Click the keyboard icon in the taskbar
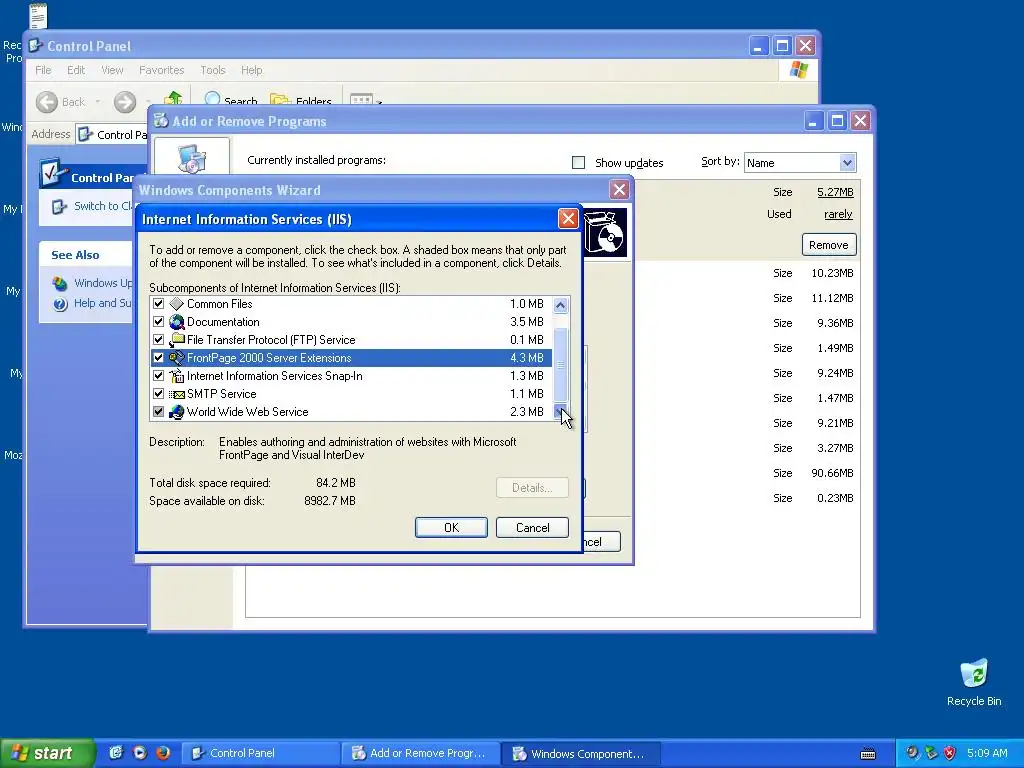Screen dimensions: 1024x768 (868, 754)
